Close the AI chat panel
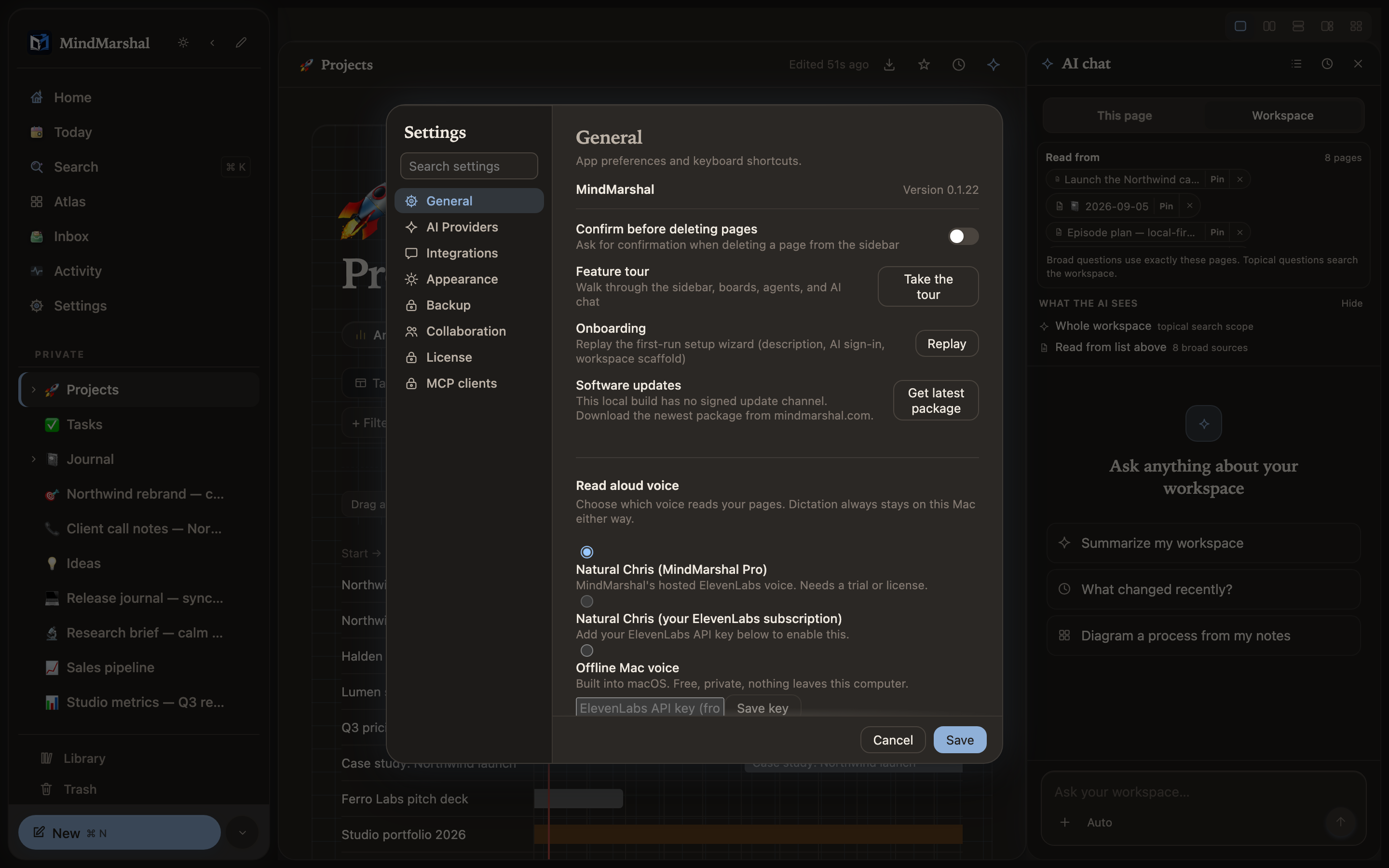This screenshot has width=1389, height=868. (x=1358, y=64)
